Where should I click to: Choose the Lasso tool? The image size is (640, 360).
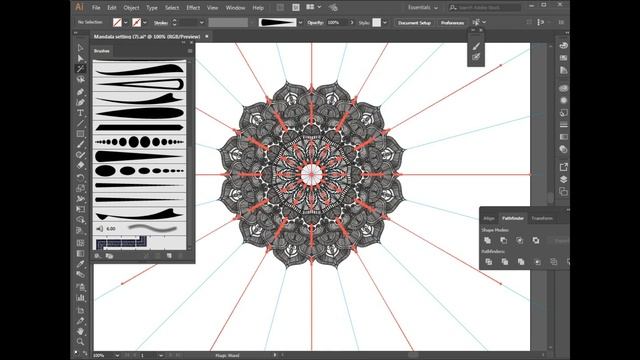80,80
